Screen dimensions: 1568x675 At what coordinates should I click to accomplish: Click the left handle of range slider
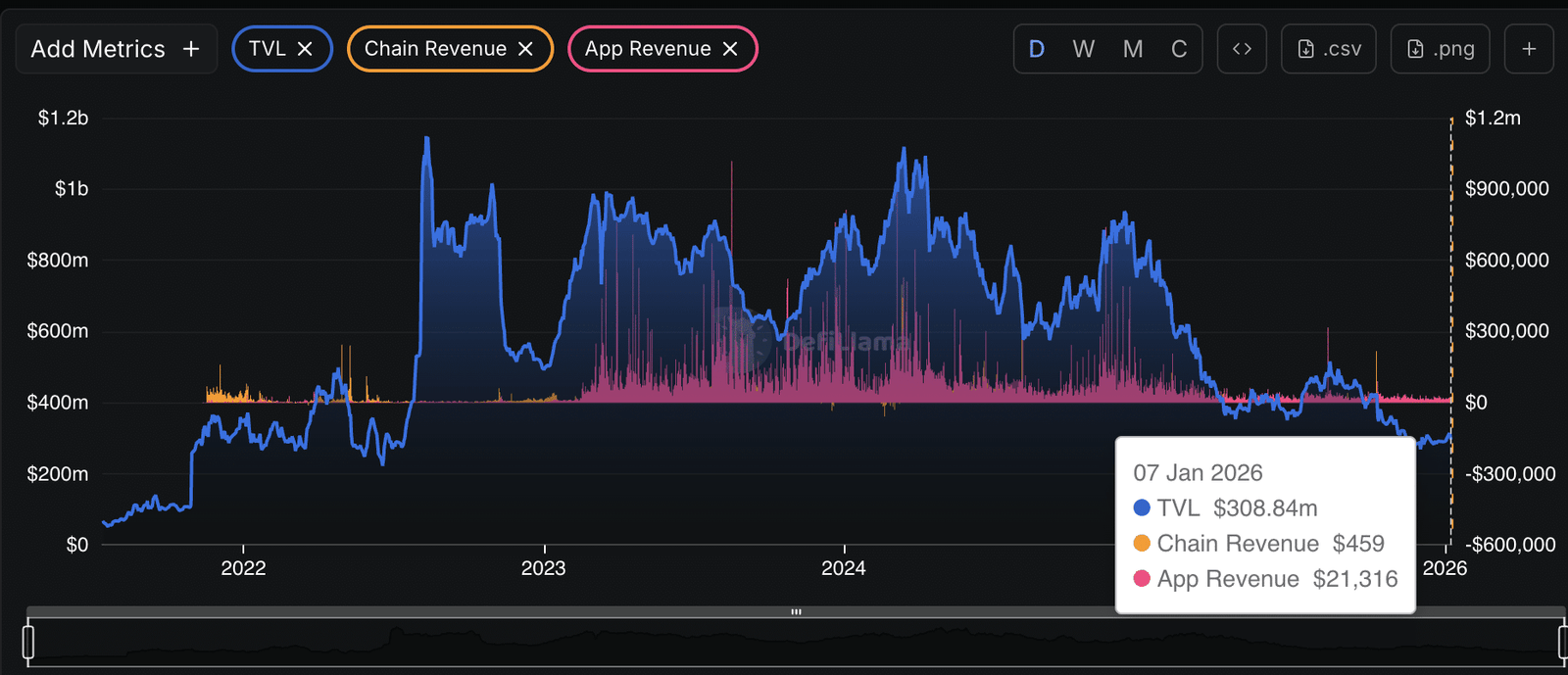tap(28, 642)
